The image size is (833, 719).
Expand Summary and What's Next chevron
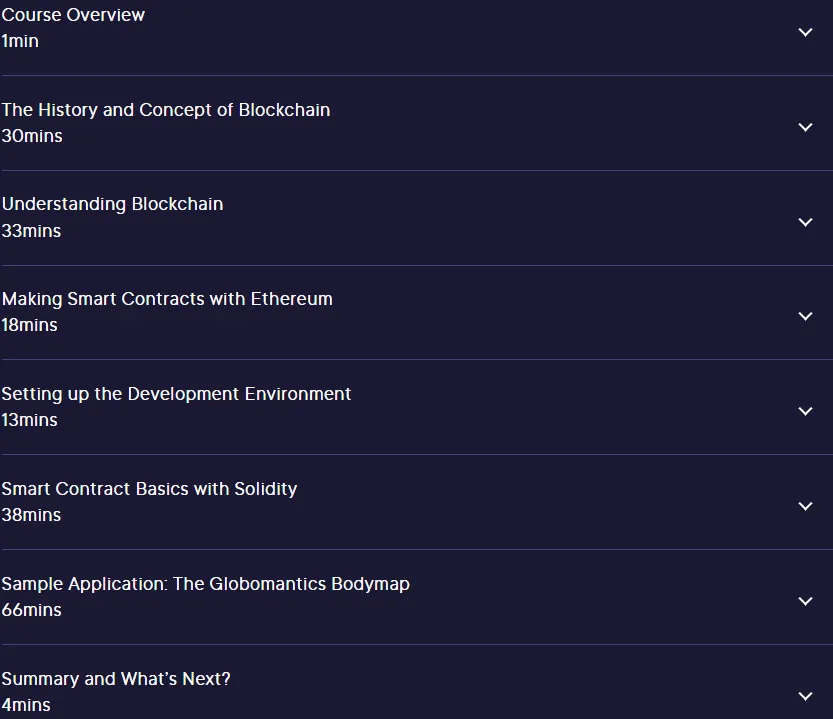click(805, 696)
